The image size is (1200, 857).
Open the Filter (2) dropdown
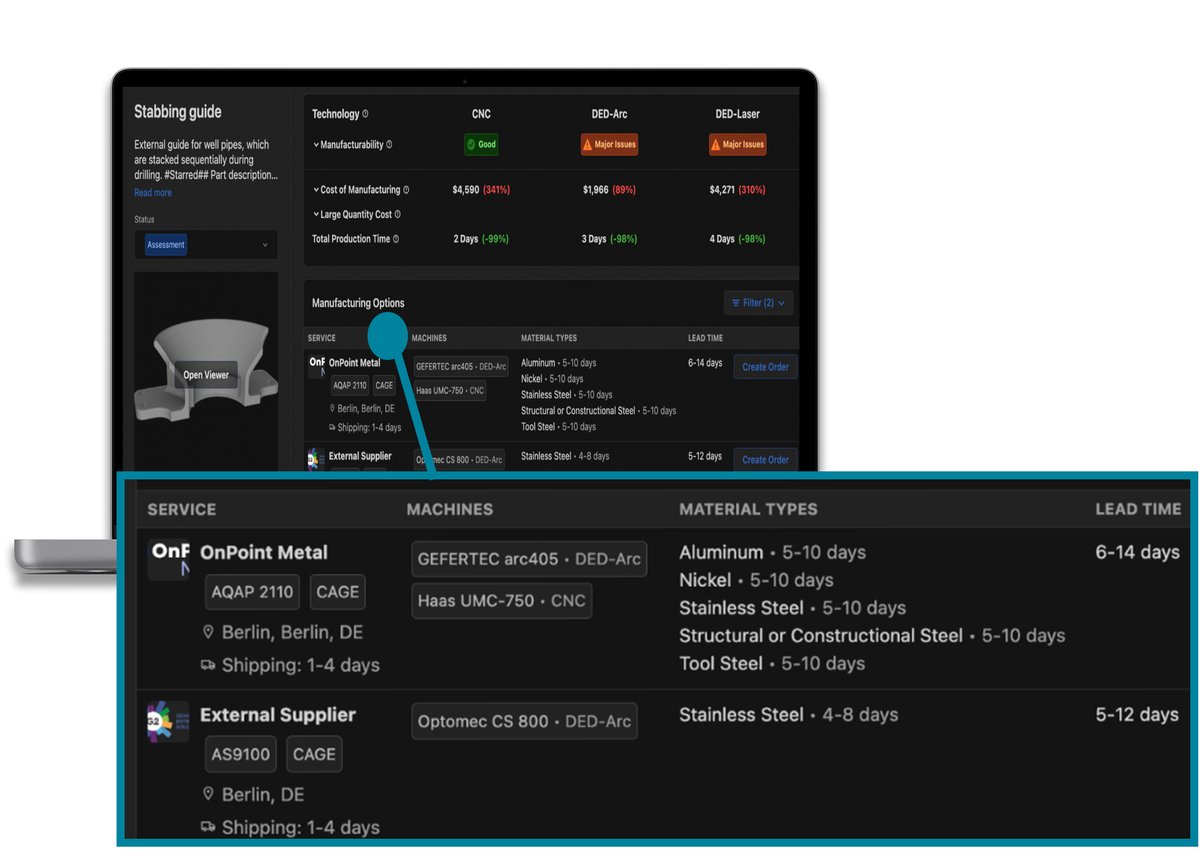tap(758, 303)
